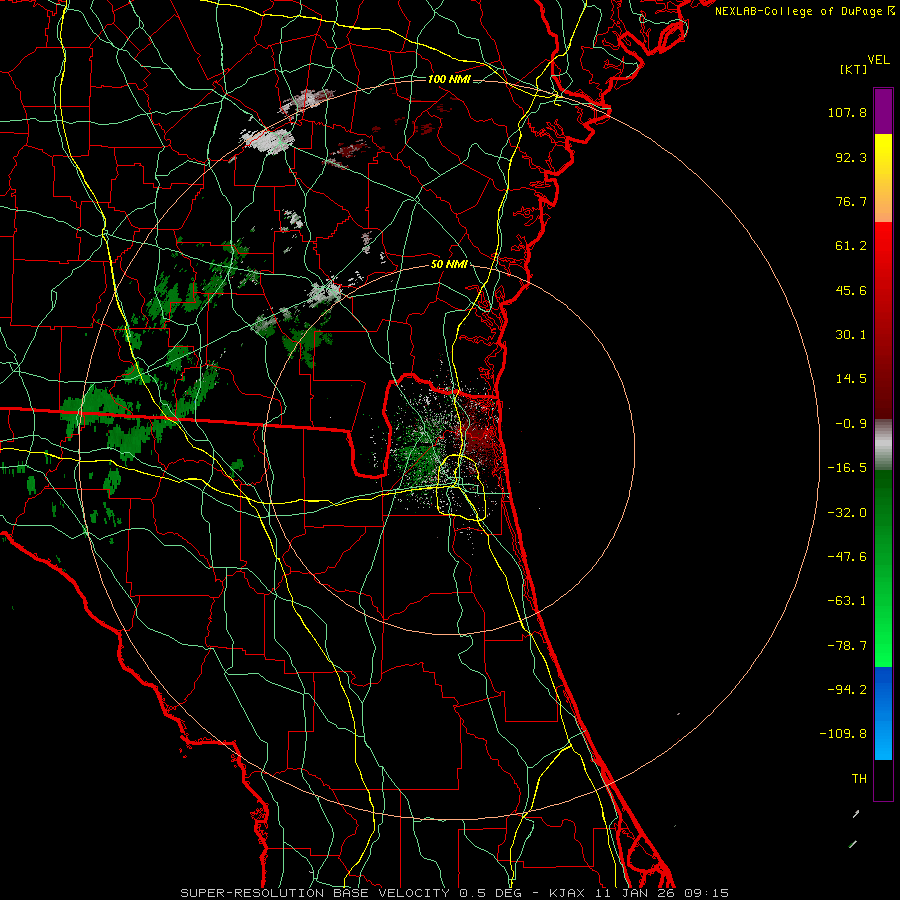Click the 100 NMI range ring label
This screenshot has width=900, height=900.
point(449,79)
